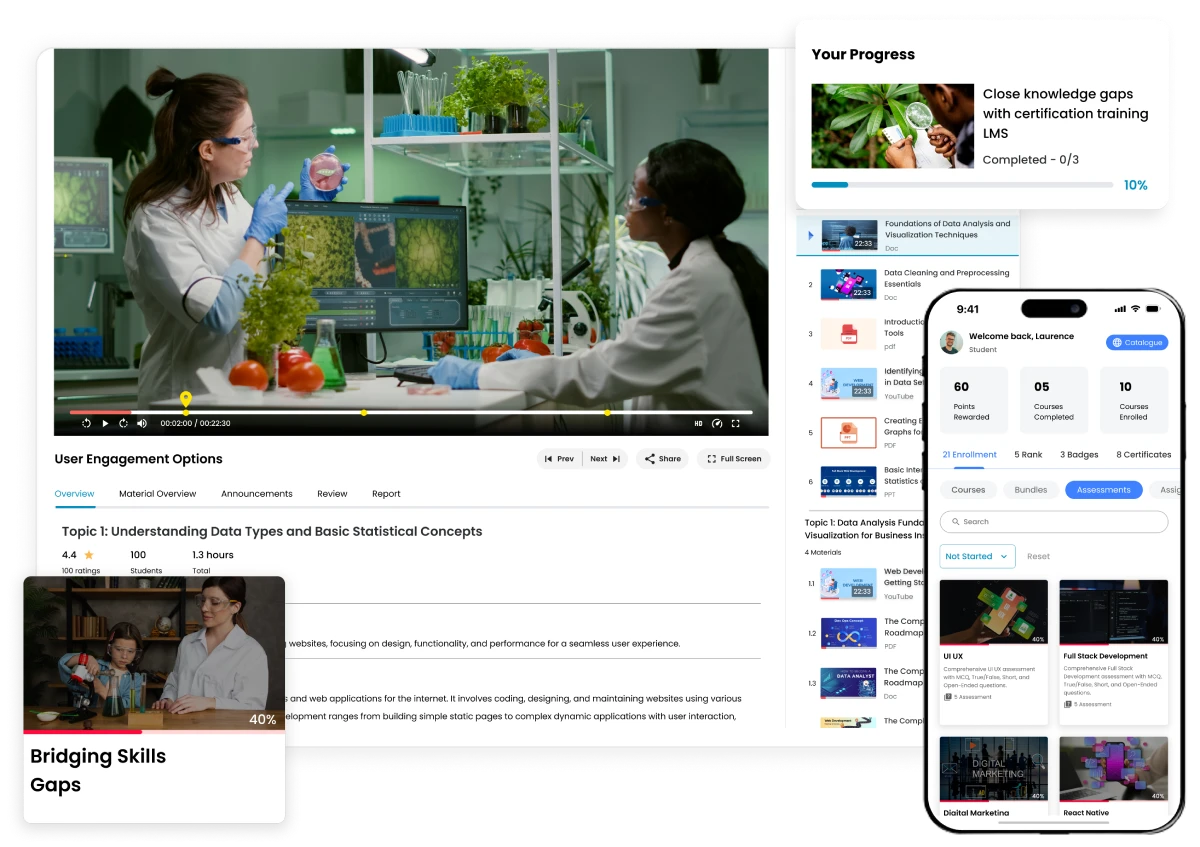Select the HD quality icon in the player
Image resolution: width=1200 pixels, height=847 pixels.
click(x=698, y=424)
